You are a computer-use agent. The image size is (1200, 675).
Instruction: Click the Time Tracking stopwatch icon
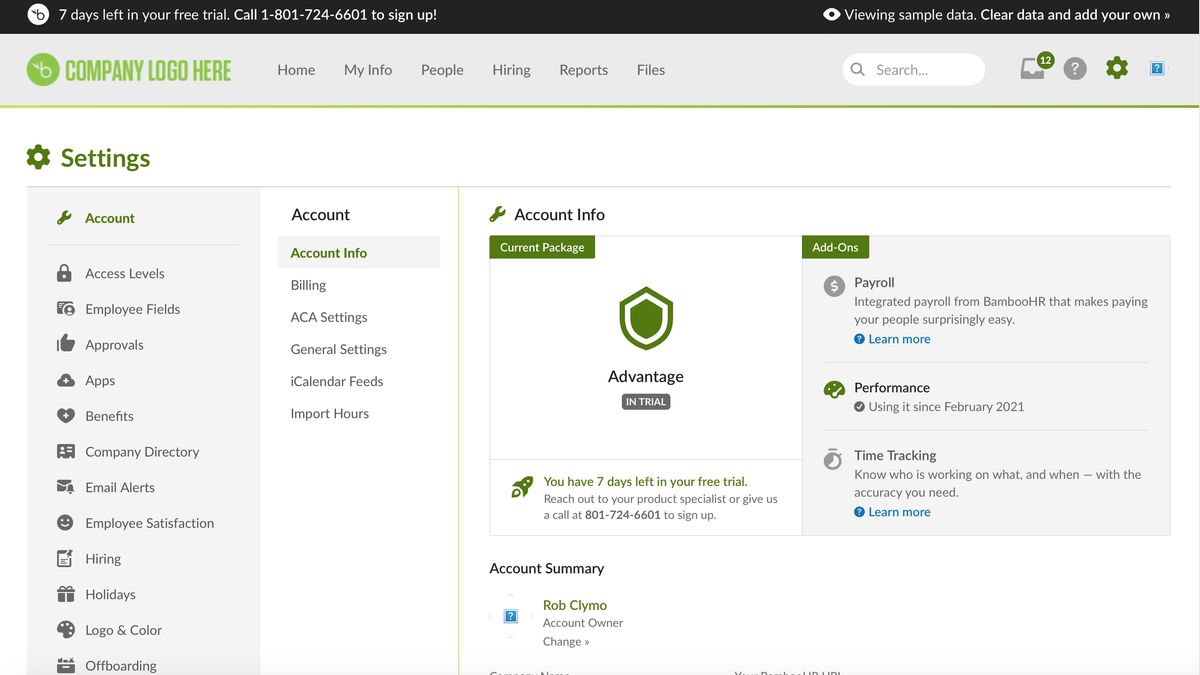[x=833, y=458]
